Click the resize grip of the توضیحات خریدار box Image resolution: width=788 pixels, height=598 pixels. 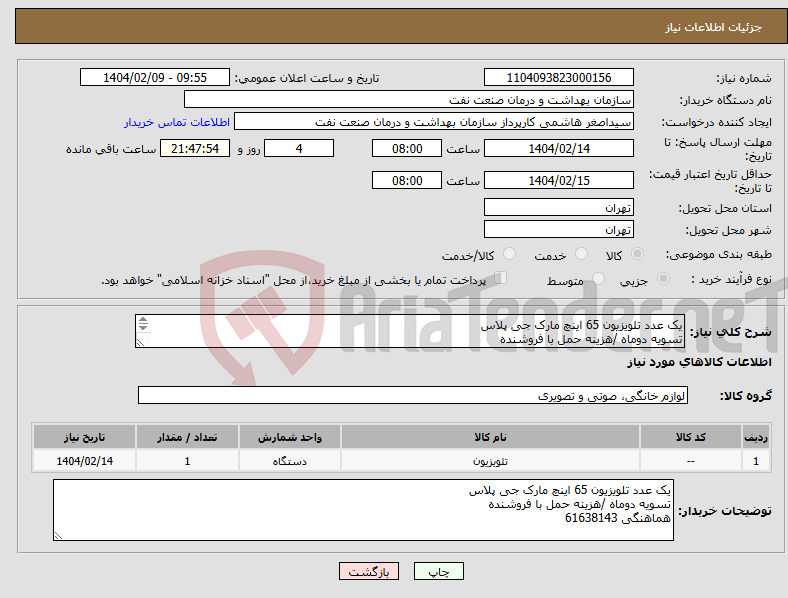[x=58, y=536]
